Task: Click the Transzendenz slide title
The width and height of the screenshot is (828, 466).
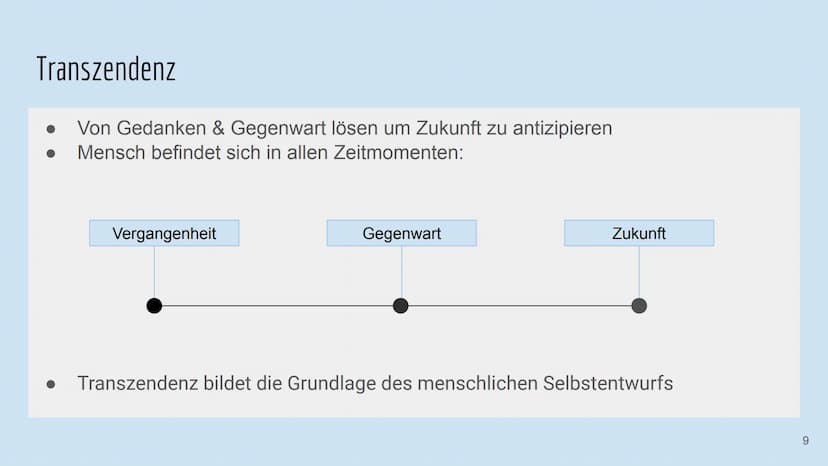Action: [106, 69]
